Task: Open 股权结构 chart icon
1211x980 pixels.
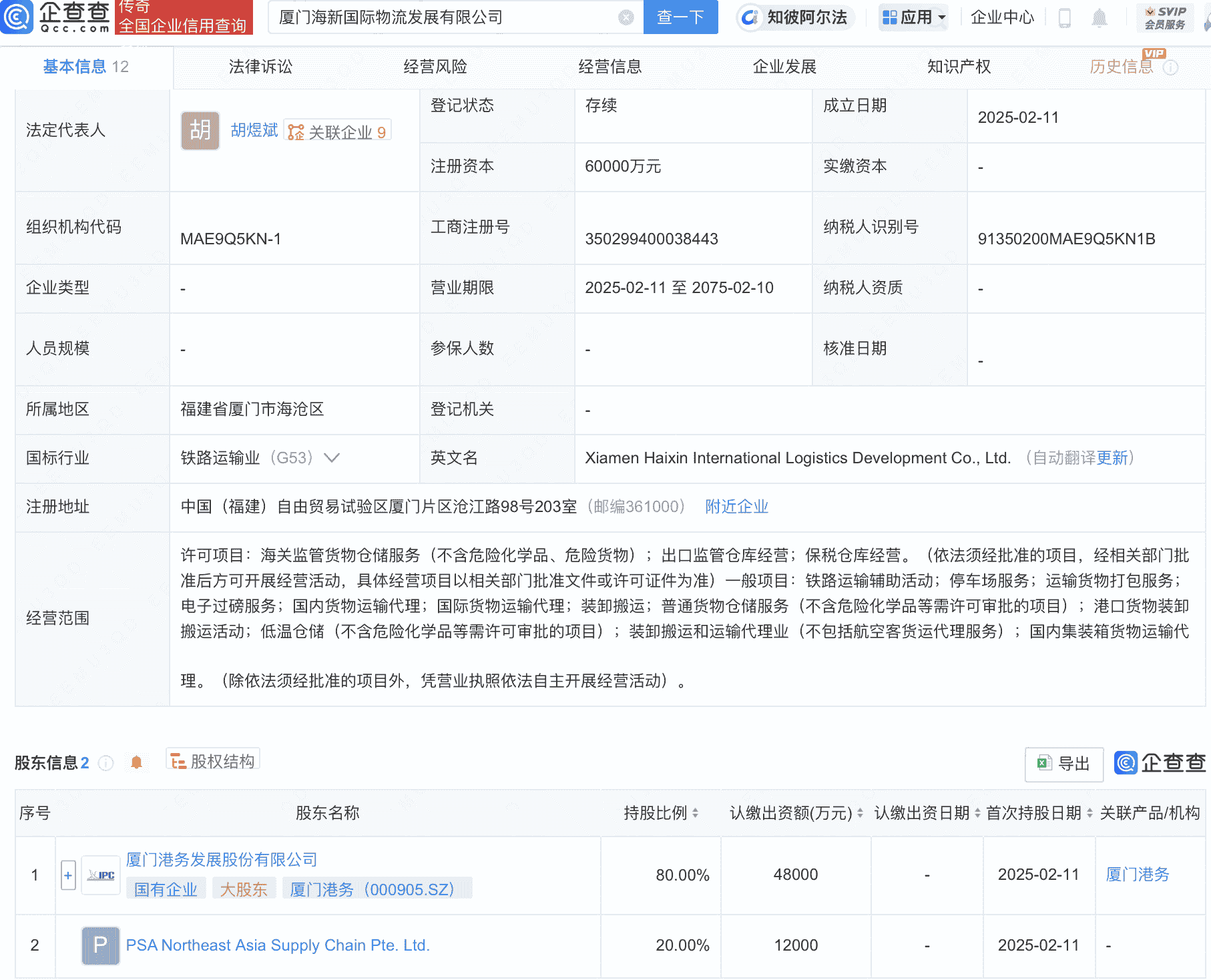Action: (x=179, y=761)
